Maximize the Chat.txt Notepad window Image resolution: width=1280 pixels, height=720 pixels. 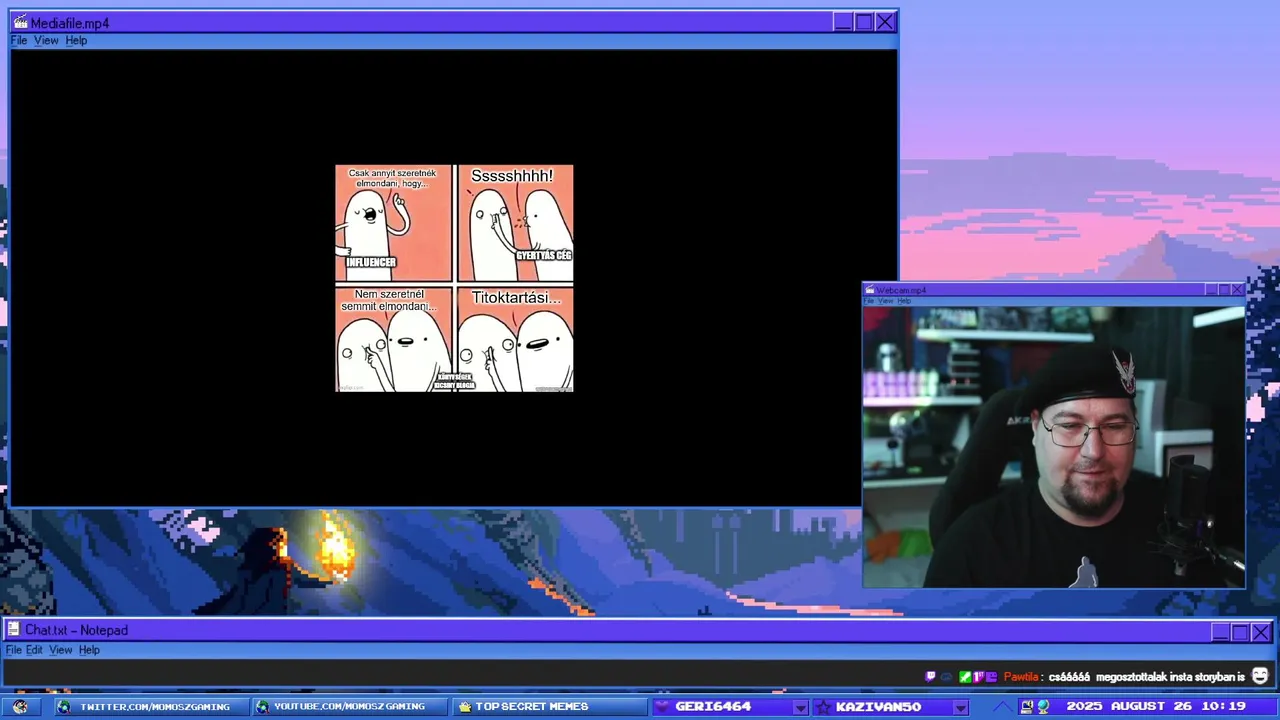1241,632
